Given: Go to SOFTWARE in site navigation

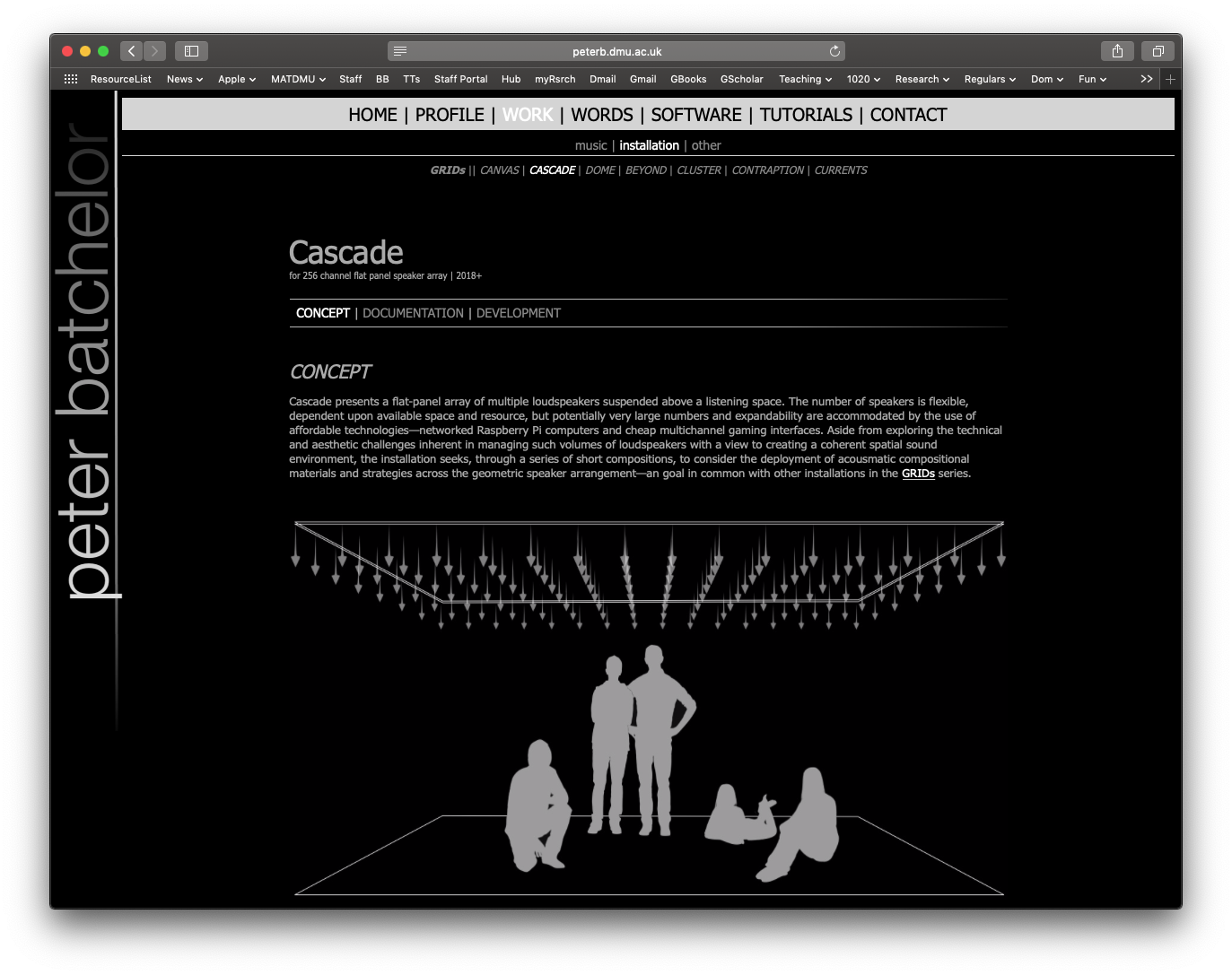Looking at the screenshot, I should (x=696, y=115).
